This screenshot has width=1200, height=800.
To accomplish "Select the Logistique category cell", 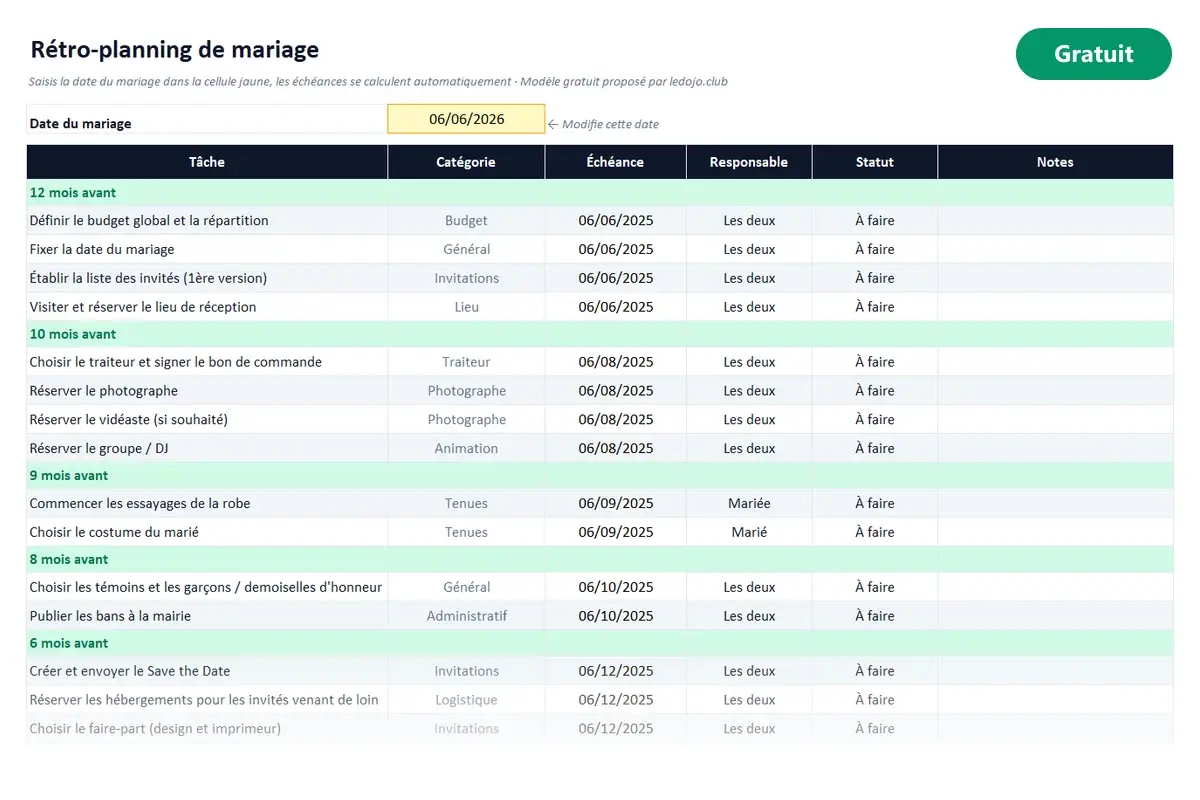I will [466, 700].
